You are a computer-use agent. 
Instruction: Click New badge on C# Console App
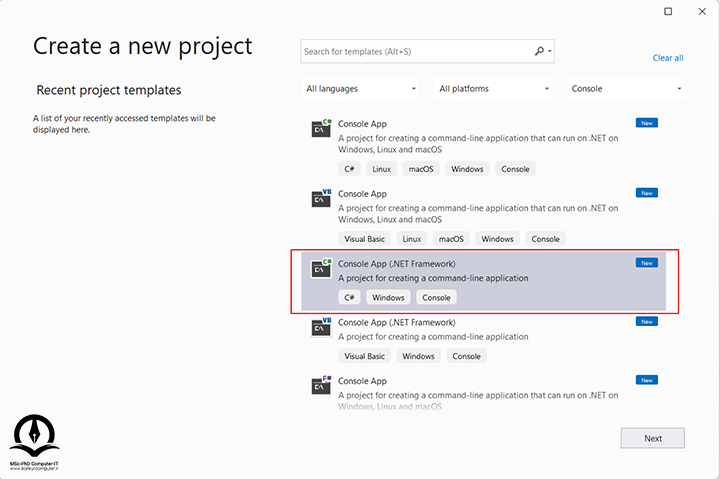pos(647,123)
